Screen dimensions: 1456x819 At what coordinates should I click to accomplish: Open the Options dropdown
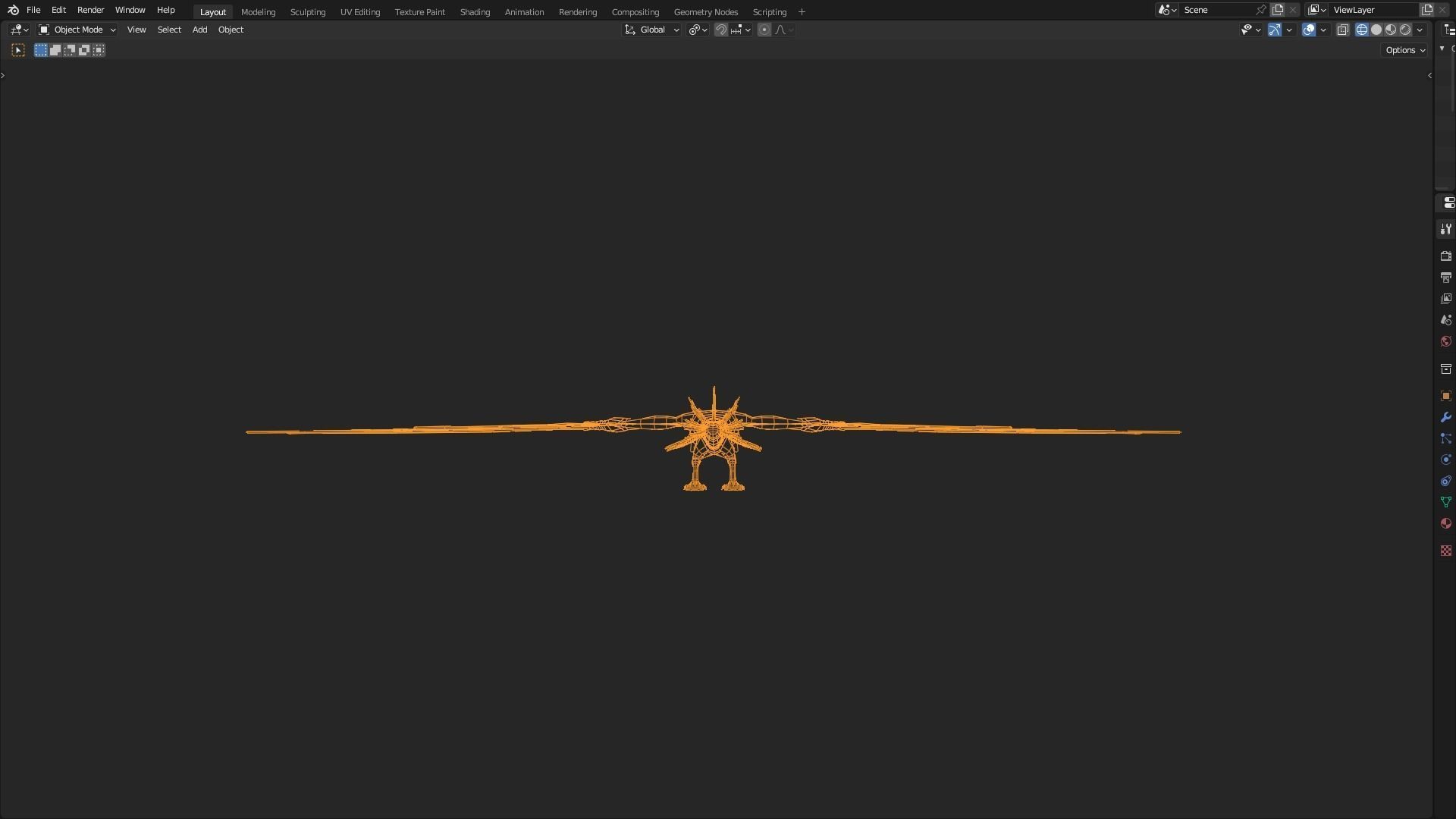click(1405, 50)
